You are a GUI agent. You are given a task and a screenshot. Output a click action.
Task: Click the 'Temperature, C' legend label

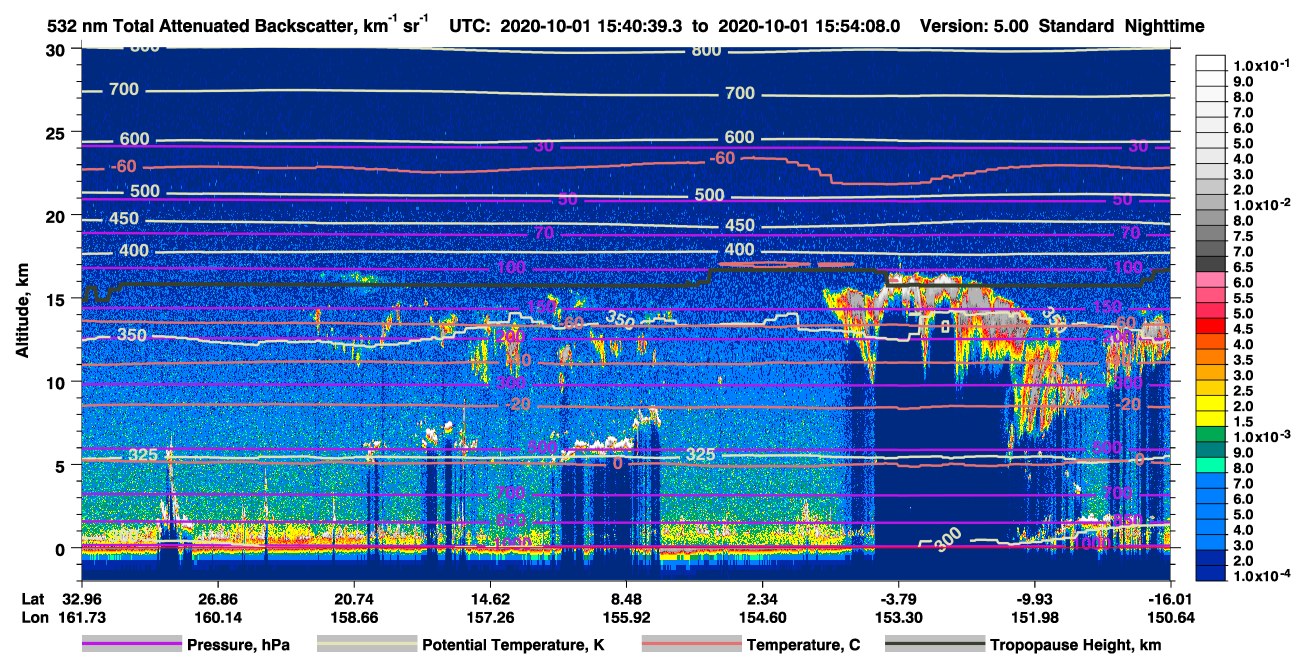click(x=803, y=645)
